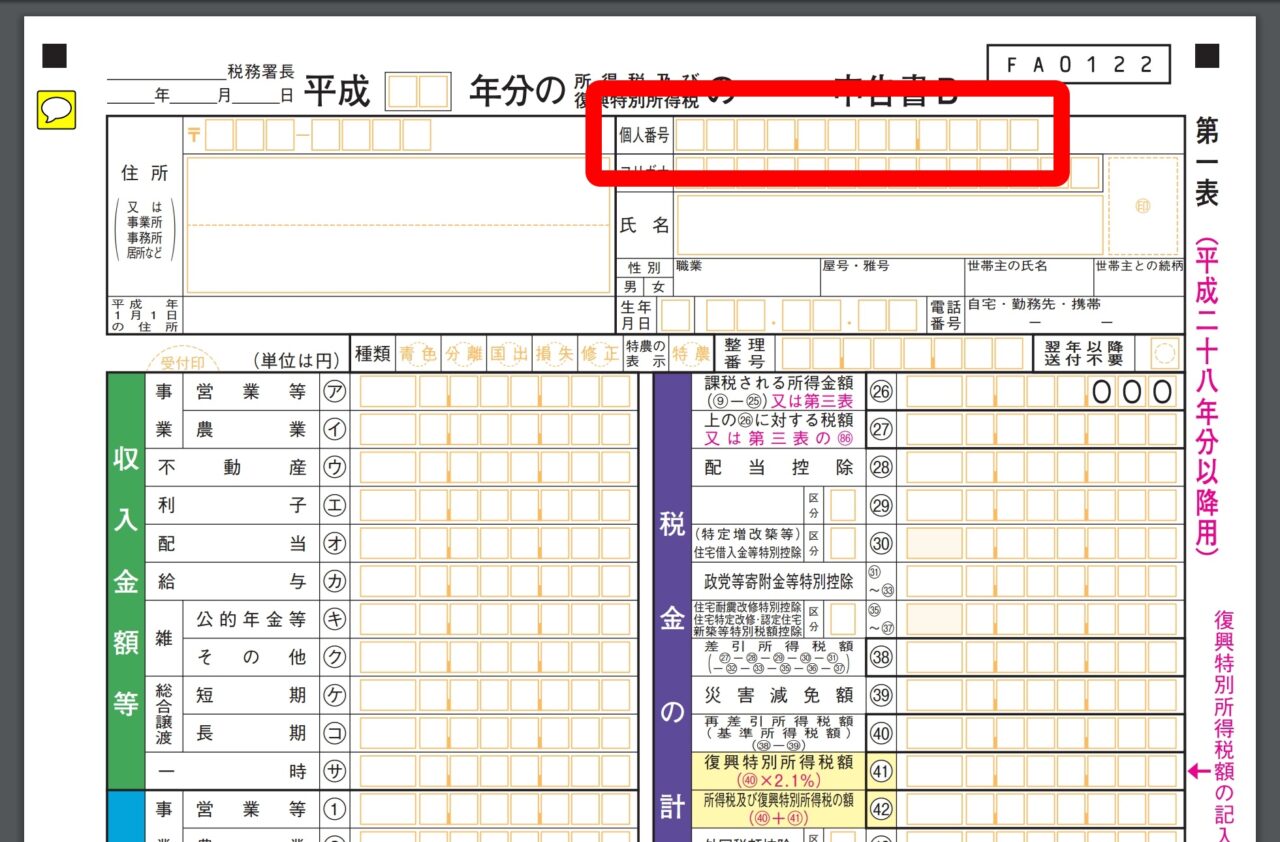Screen dimensions: 1280x842
Task: Toggle the 青色 type option
Action: pos(418,353)
